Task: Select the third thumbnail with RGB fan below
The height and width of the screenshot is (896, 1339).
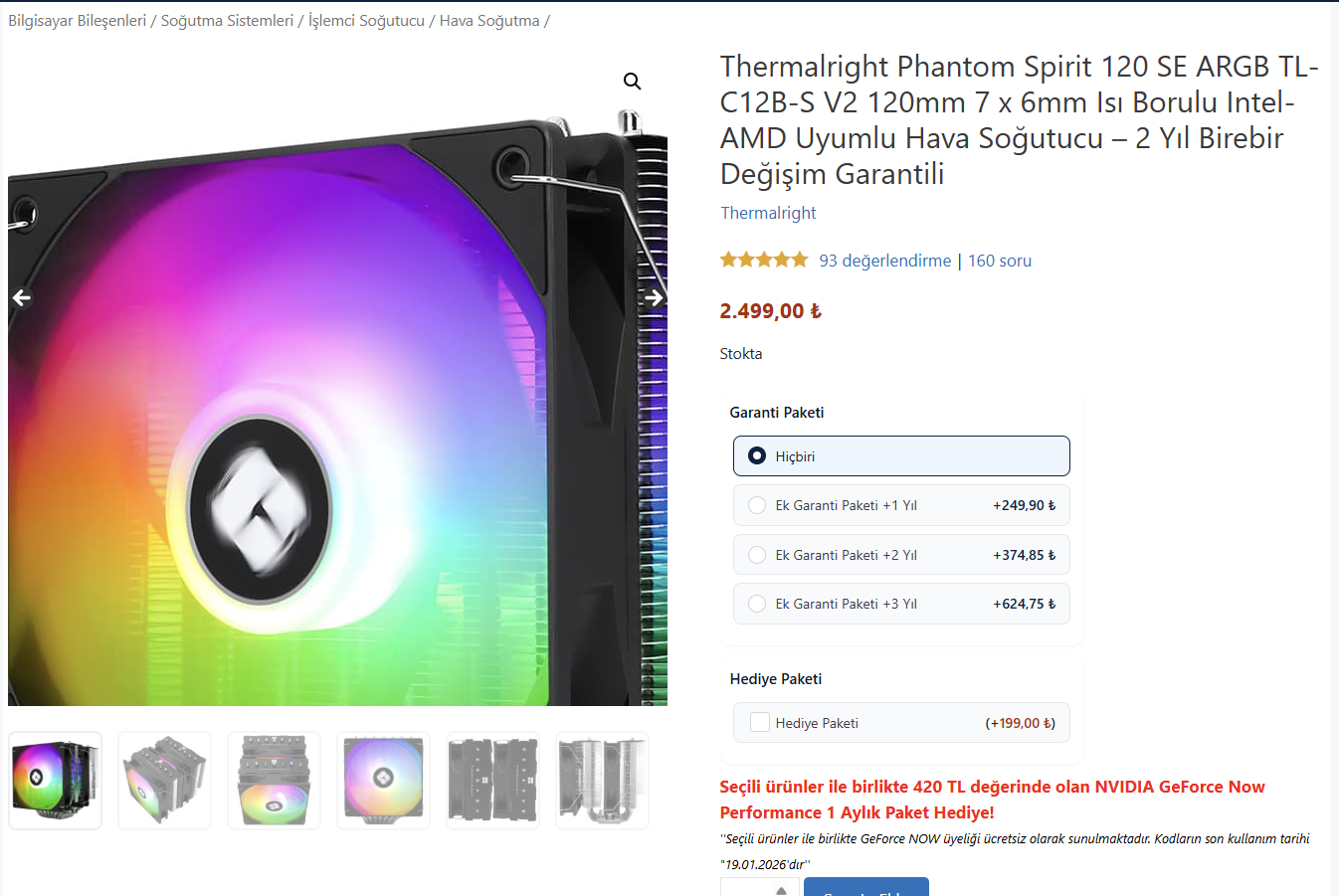Action: pyautogui.click(x=275, y=781)
